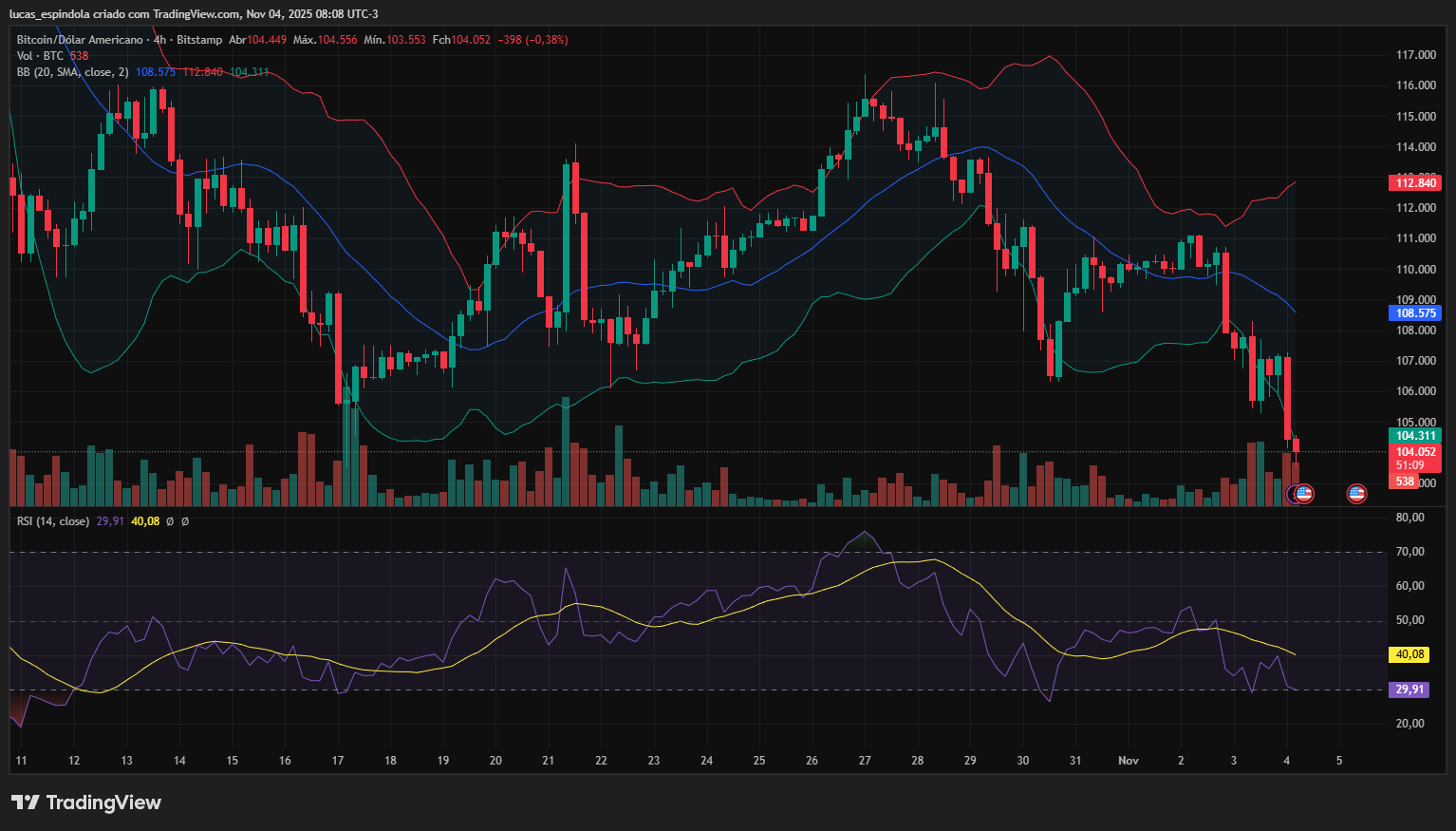Click the blue 108.575 price axis label
The image size is (1456, 831).
1415,312
